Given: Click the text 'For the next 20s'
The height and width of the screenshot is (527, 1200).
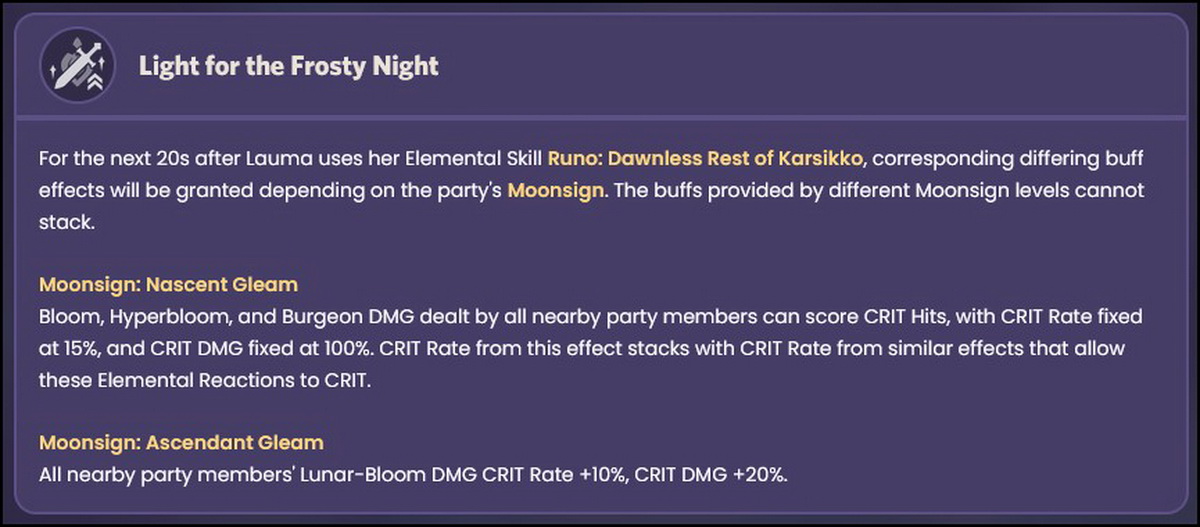Looking at the screenshot, I should [103, 159].
